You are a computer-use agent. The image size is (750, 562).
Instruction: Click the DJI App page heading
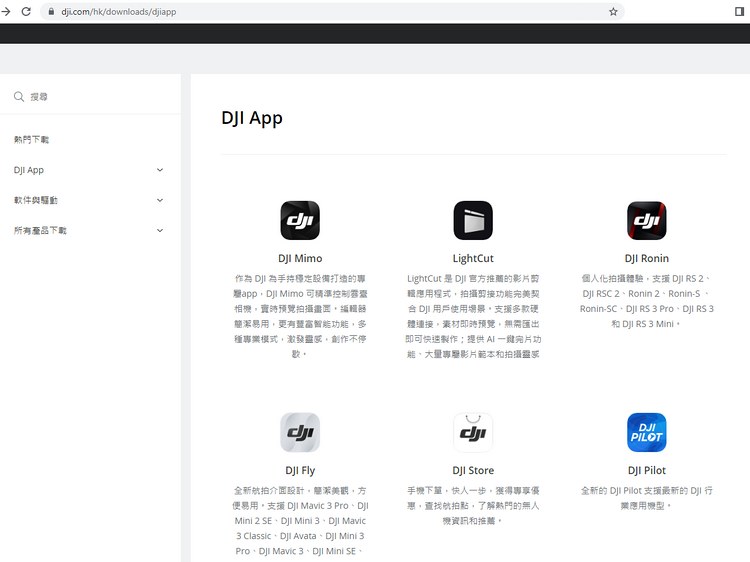[x=252, y=118]
